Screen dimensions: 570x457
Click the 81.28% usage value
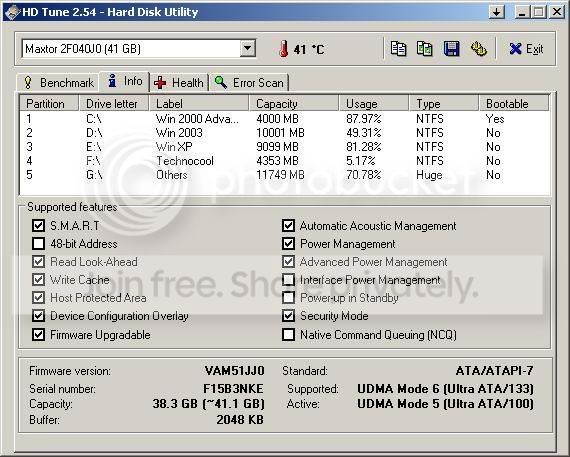[x=364, y=147]
